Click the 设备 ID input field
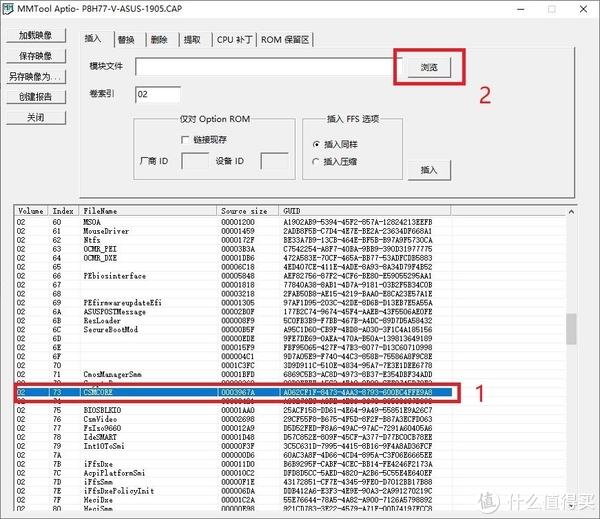This screenshot has width=600, height=519. [x=274, y=161]
